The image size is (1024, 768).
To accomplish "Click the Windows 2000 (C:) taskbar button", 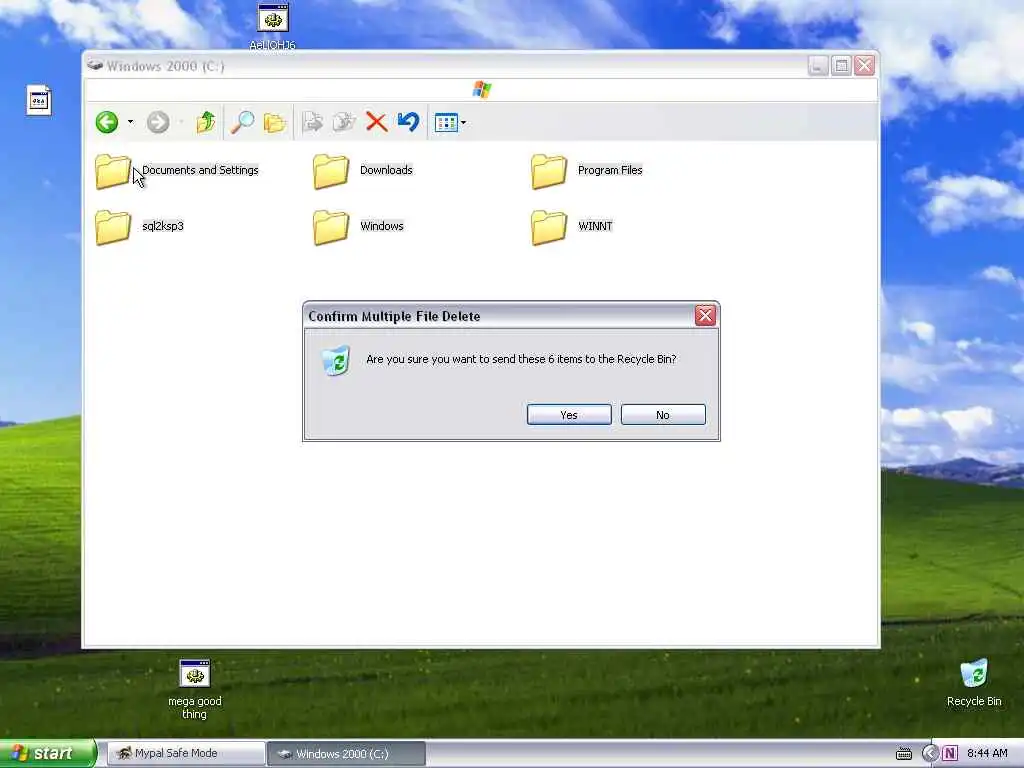I will (347, 754).
